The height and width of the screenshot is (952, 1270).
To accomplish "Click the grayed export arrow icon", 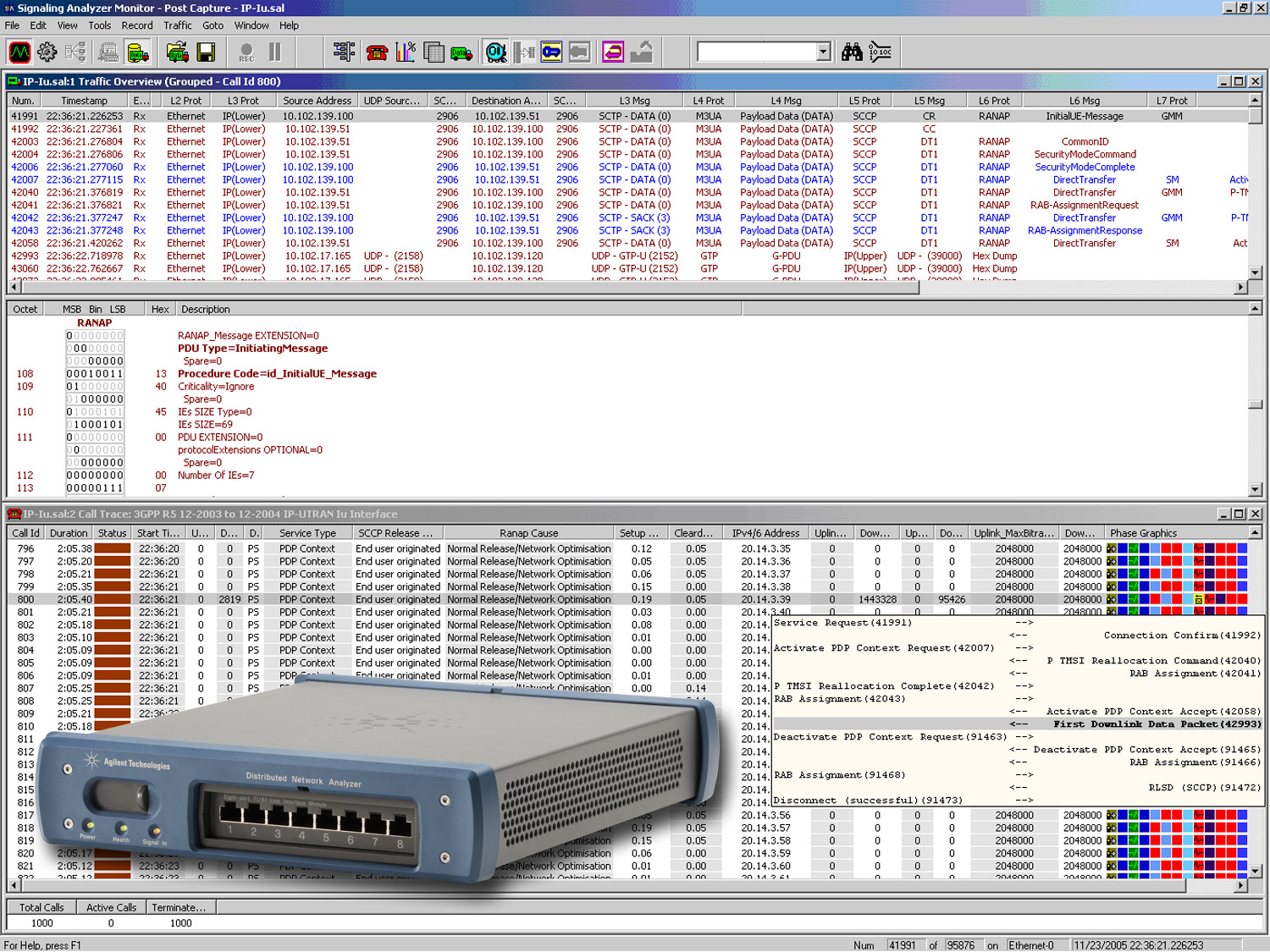I will tap(642, 52).
